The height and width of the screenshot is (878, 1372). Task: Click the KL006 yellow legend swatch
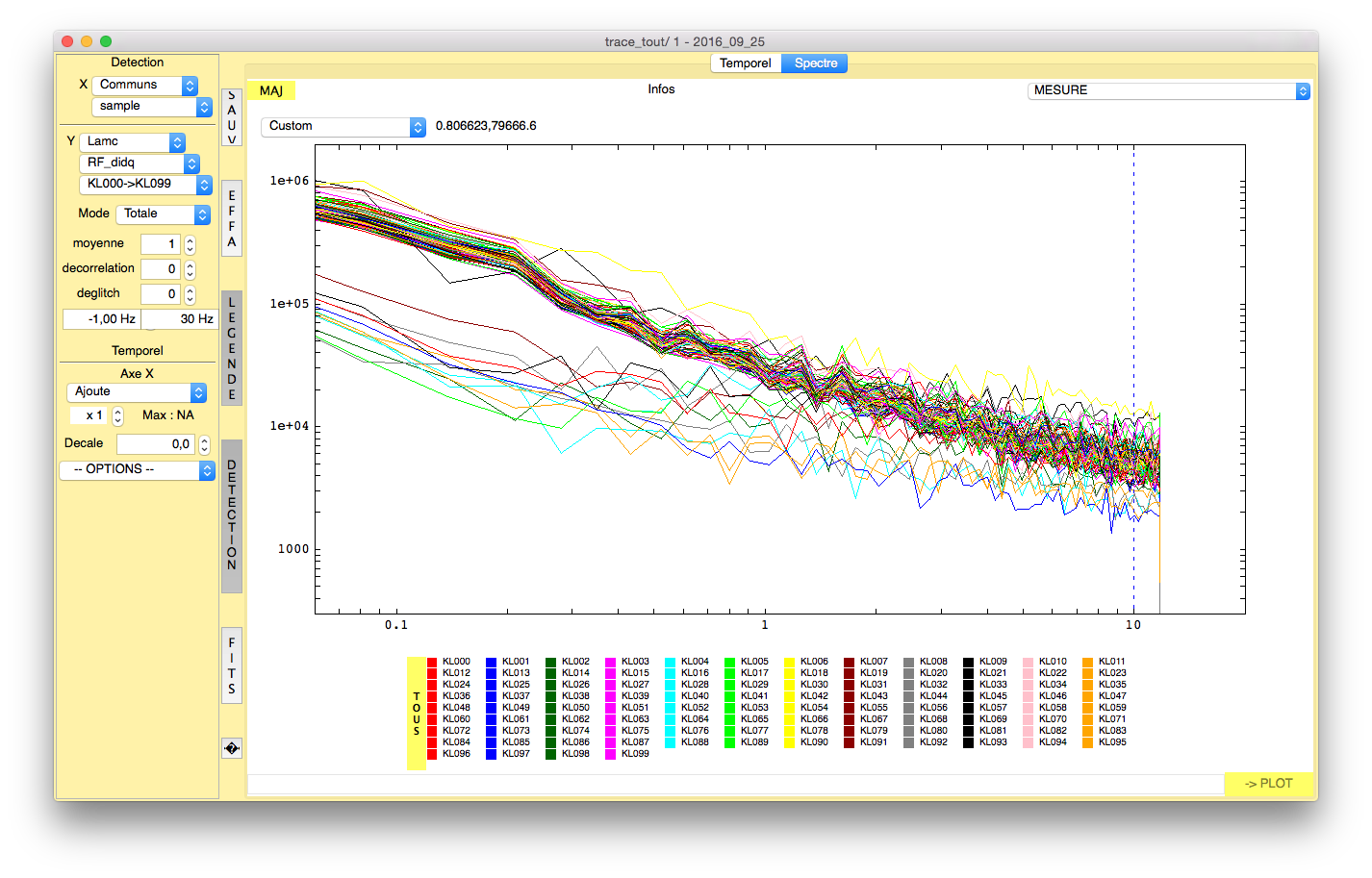tap(790, 663)
